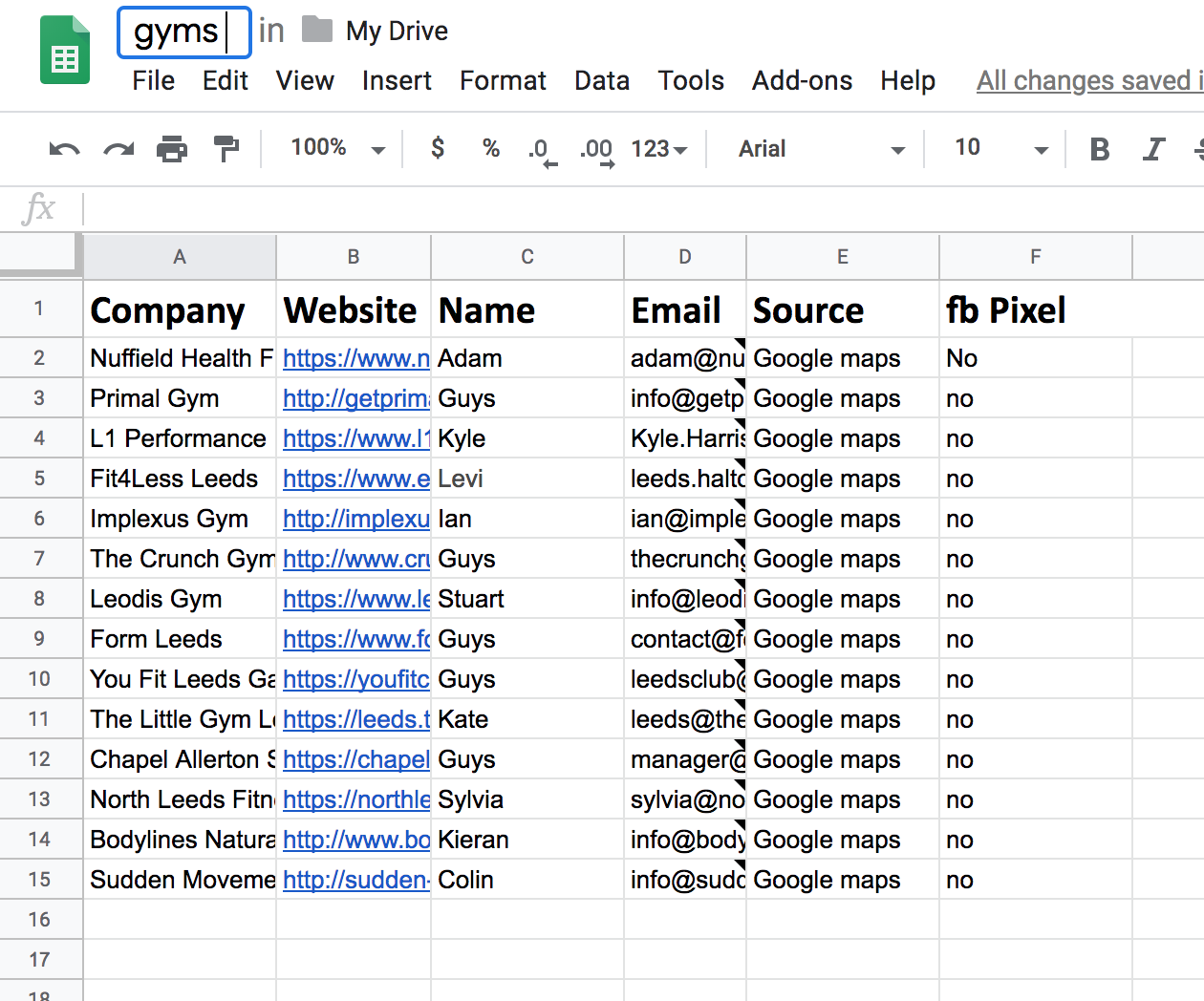Screen dimensions: 1204x1001
Task: Select Google maps cell in Kate's row
Action: click(843, 719)
